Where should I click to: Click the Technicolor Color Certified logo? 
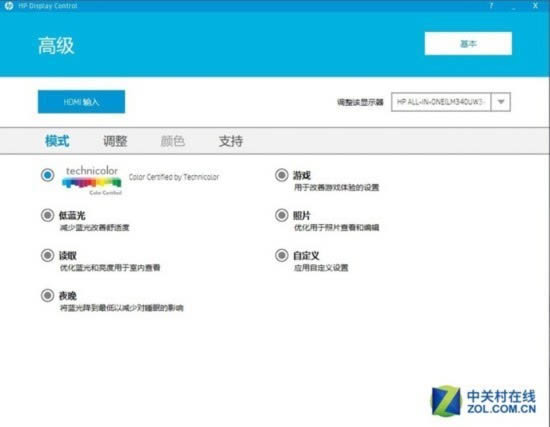pyautogui.click(x=92, y=181)
